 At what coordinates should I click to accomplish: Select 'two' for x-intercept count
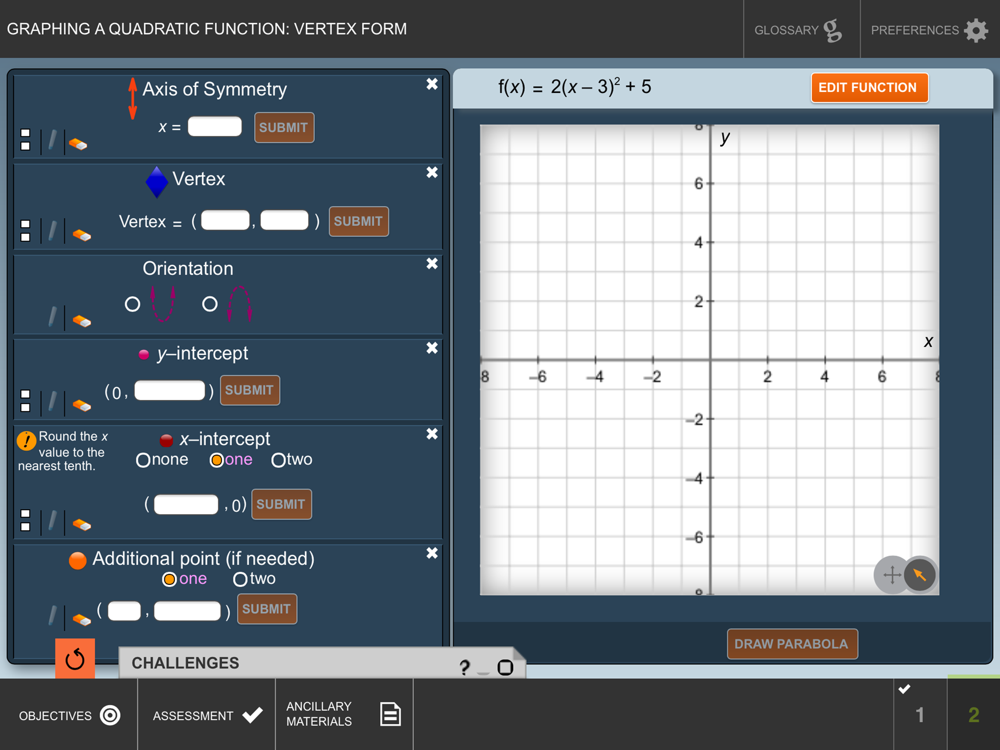click(x=278, y=460)
